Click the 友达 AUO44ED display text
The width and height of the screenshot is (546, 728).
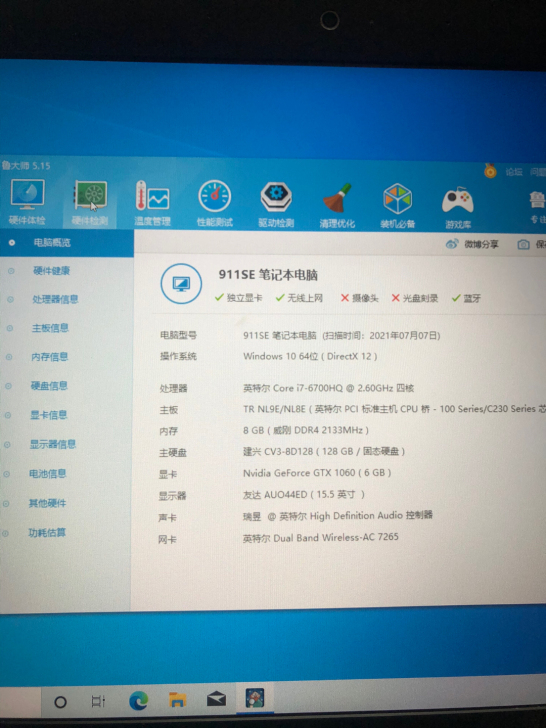[x=304, y=494]
